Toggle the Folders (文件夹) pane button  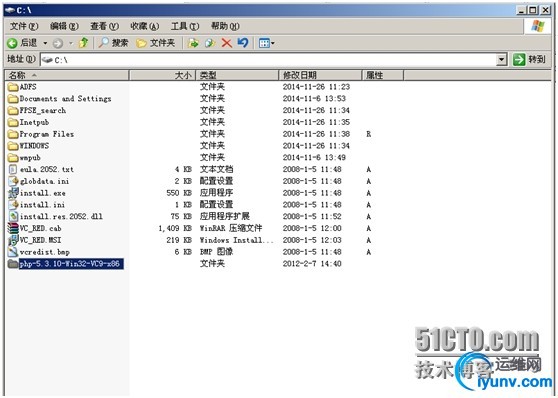tap(156, 43)
